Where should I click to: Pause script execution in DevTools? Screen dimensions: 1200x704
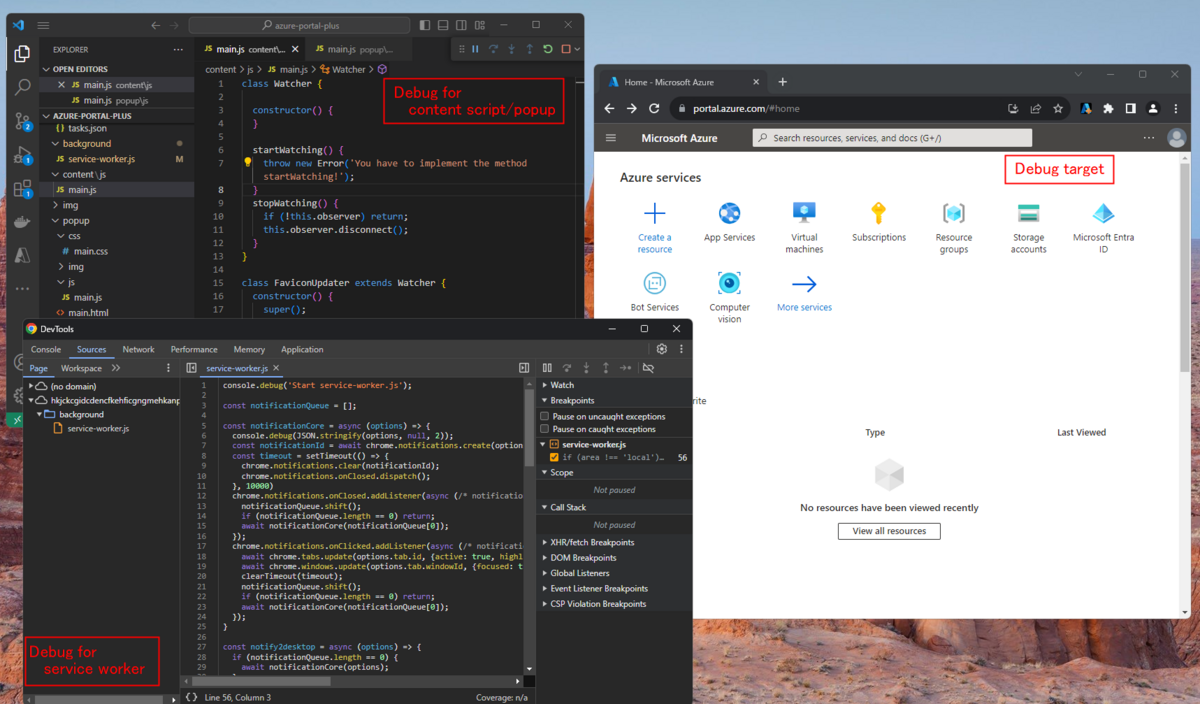548,368
